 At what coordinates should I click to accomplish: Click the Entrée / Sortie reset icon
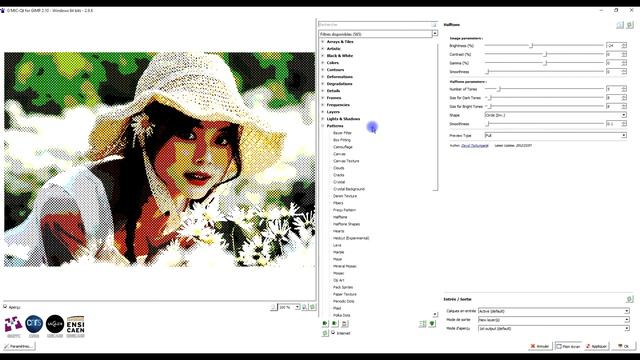coord(630,299)
